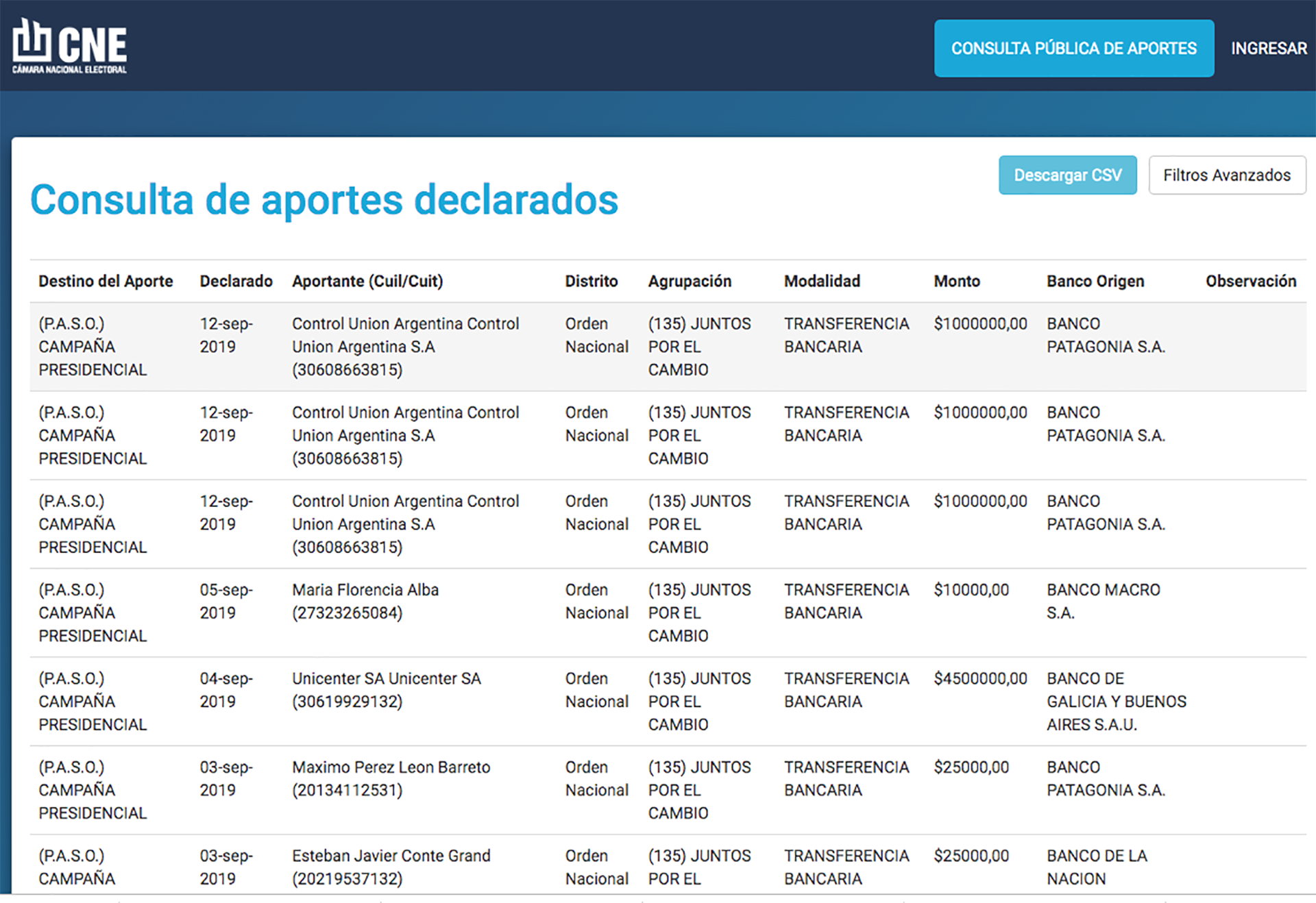
Task: Click the Declarado column header
Action: pyautogui.click(x=236, y=281)
